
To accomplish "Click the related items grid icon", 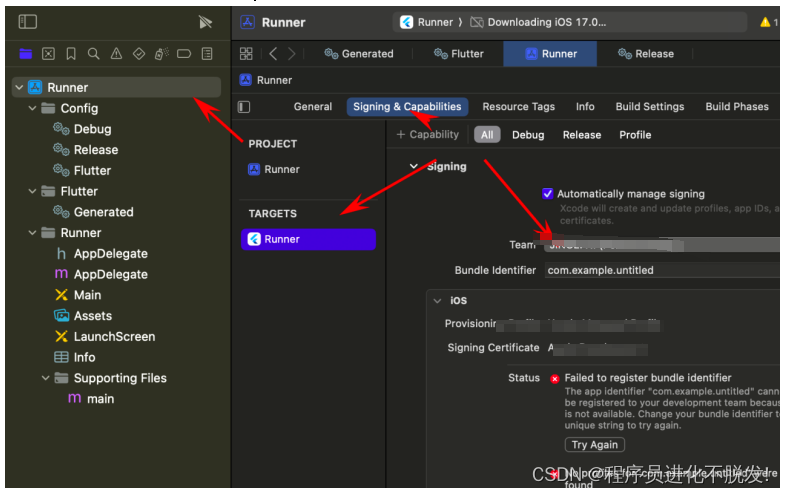I will 246,54.
